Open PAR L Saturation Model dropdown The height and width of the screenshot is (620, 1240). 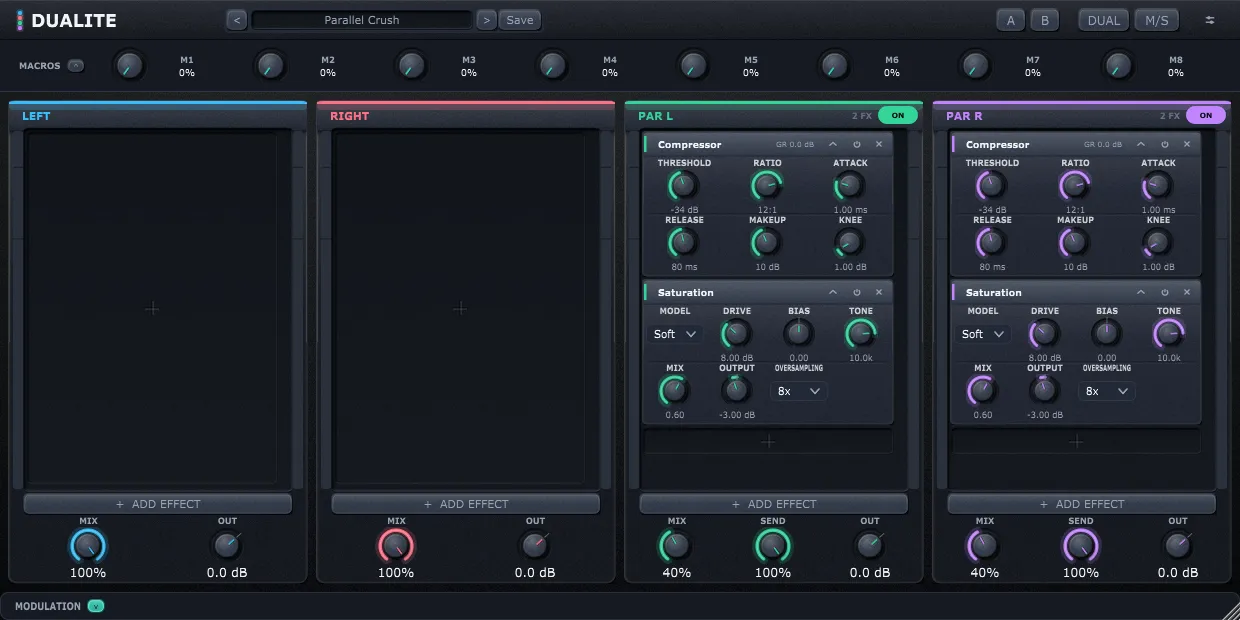[x=675, y=334]
